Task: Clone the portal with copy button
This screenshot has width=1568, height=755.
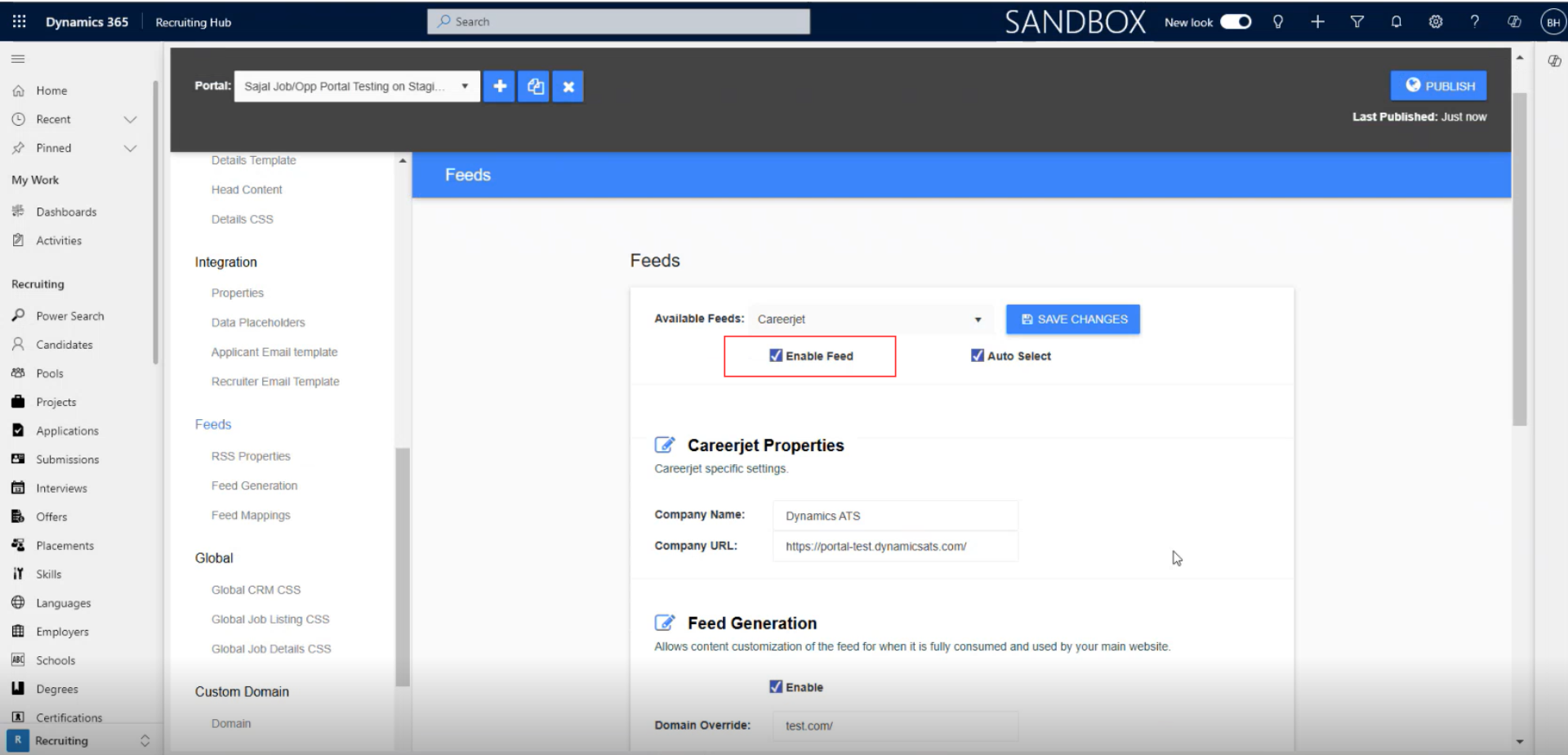Action: 534,86
